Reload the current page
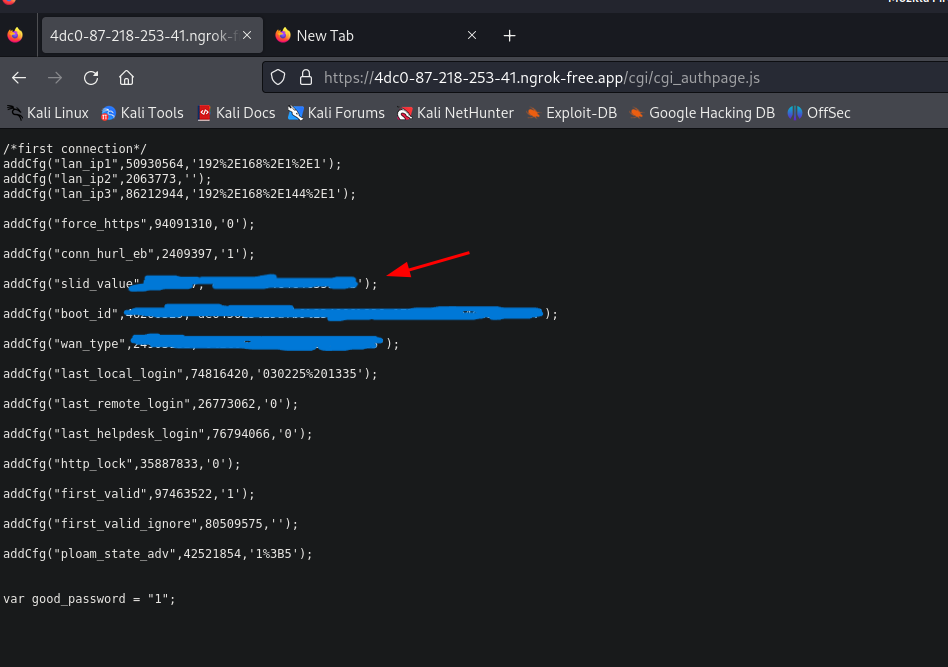Viewport: 948px width, 667px height. (x=91, y=77)
